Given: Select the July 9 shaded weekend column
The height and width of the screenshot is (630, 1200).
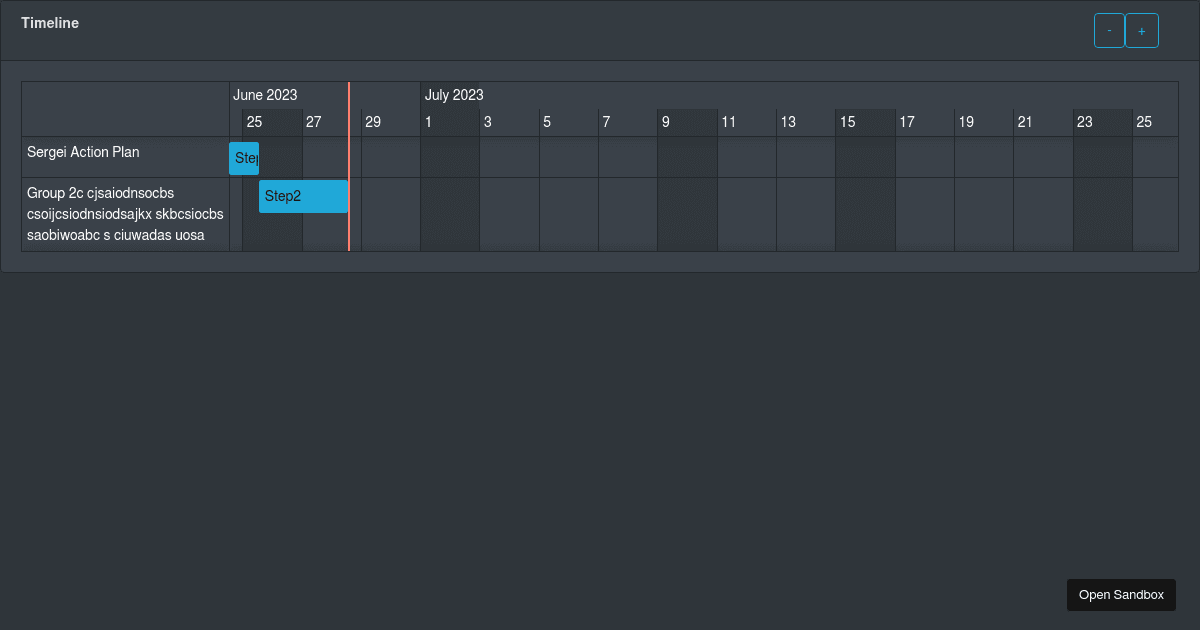Looking at the screenshot, I should tap(686, 121).
